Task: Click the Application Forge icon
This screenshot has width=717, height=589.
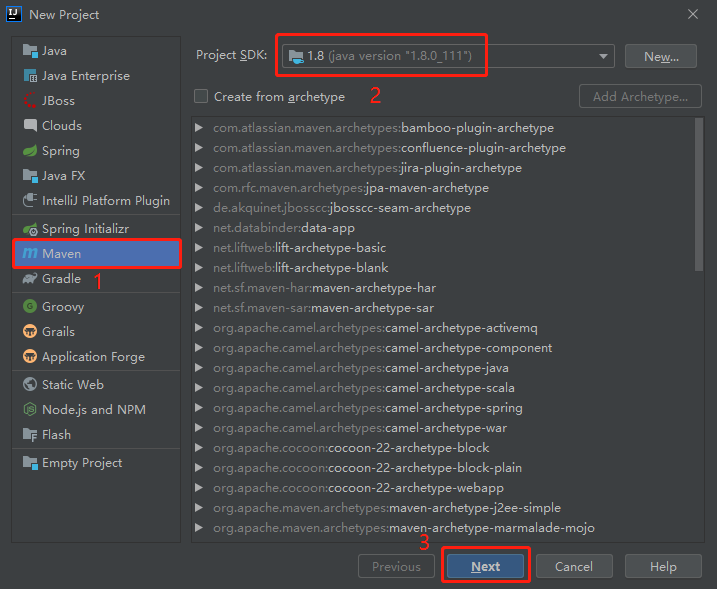Action: [x=30, y=356]
